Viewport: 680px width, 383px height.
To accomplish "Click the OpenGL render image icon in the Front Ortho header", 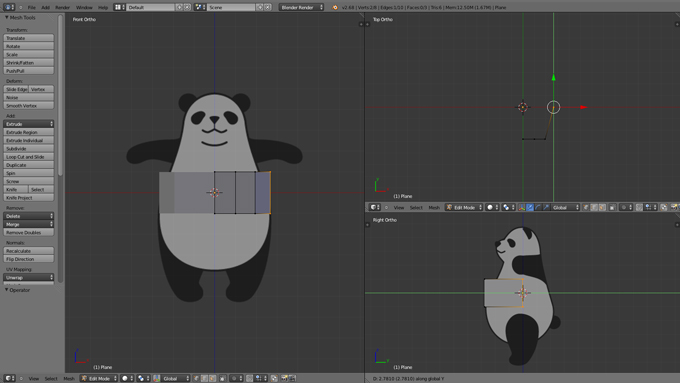I will click(x=284, y=378).
